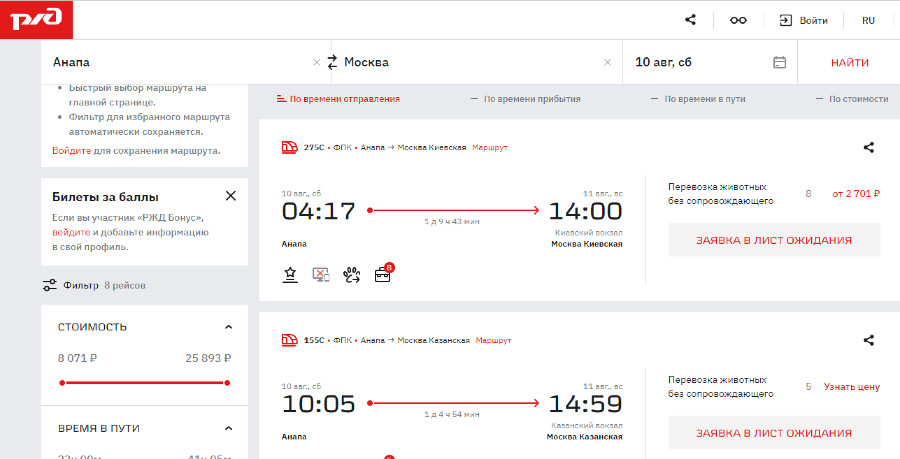This screenshot has height=459, width=900.
Task: Sort results by По стоимости
Action: pyautogui.click(x=851, y=99)
